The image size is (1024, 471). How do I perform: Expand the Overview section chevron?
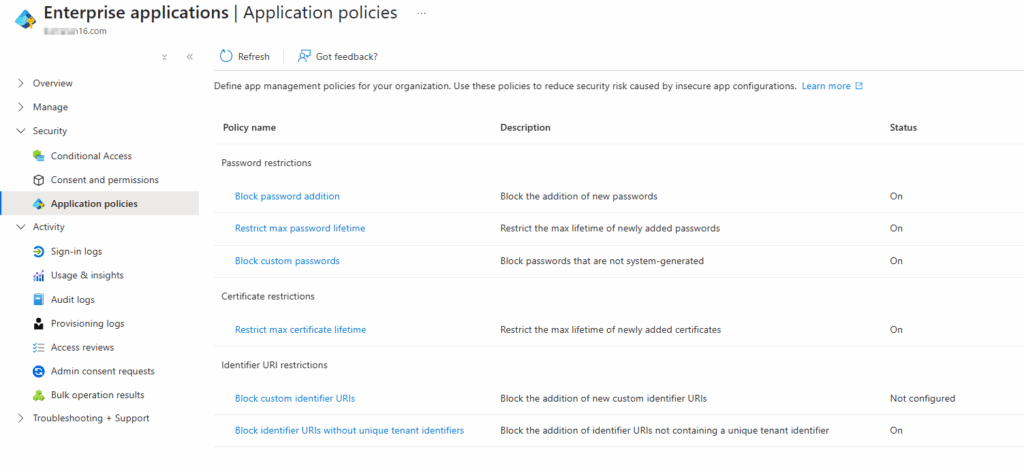(x=21, y=83)
